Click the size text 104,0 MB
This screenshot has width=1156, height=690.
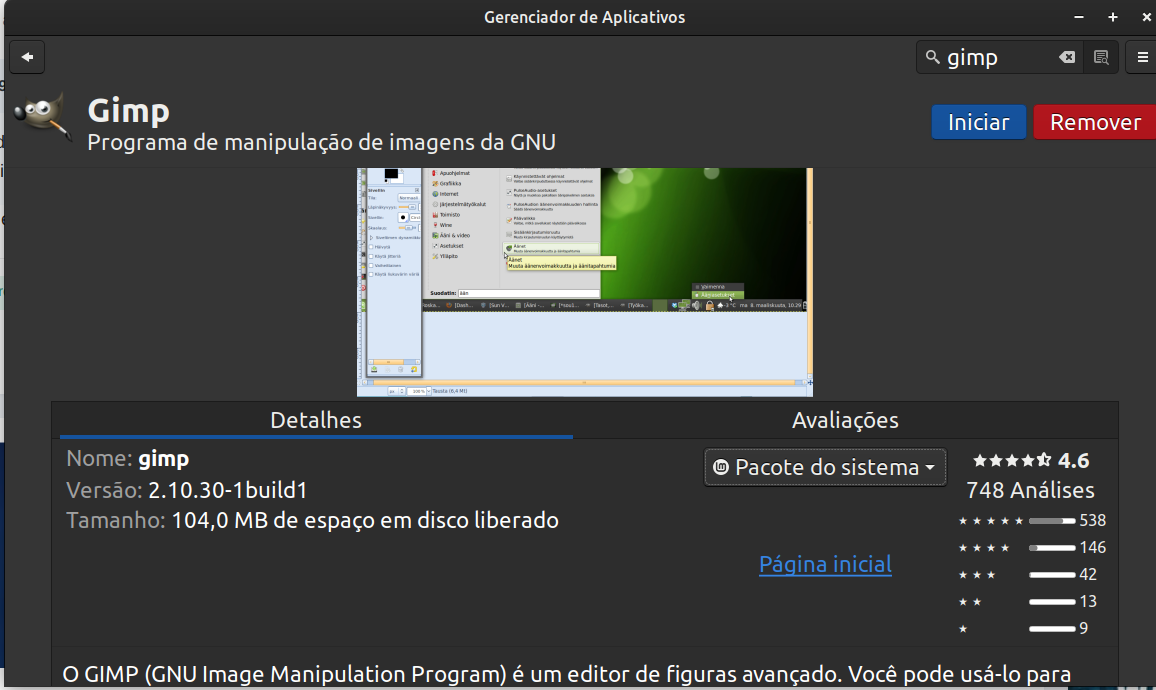219,520
